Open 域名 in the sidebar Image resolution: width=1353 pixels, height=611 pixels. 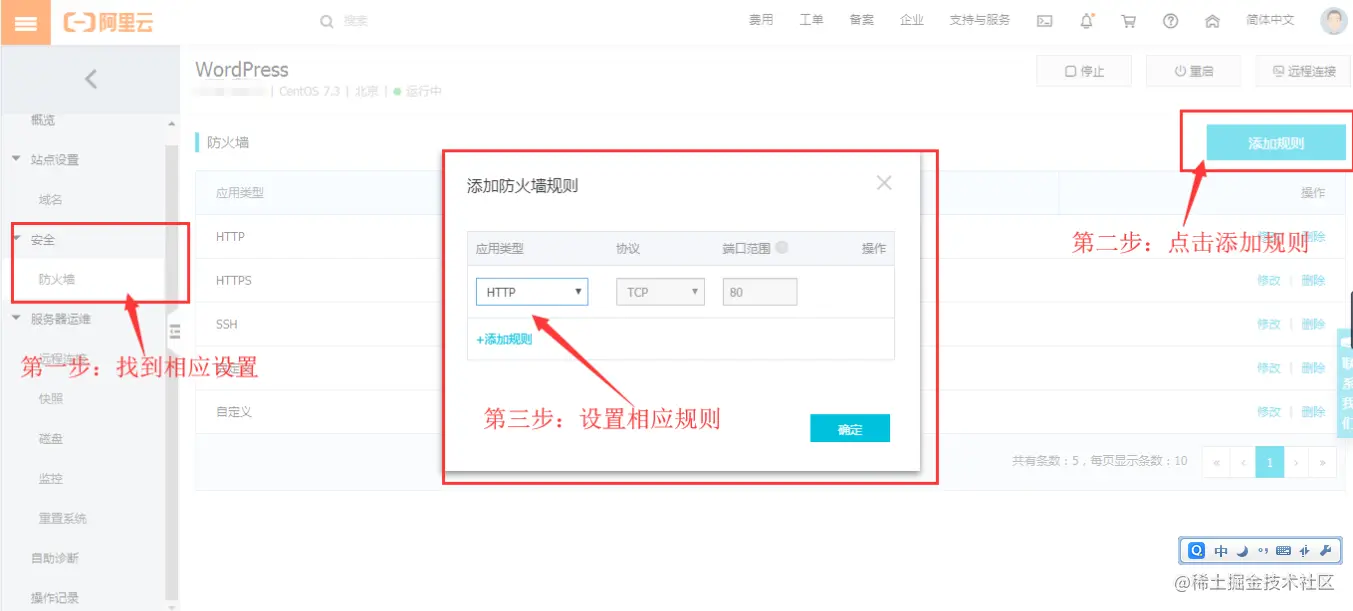51,200
